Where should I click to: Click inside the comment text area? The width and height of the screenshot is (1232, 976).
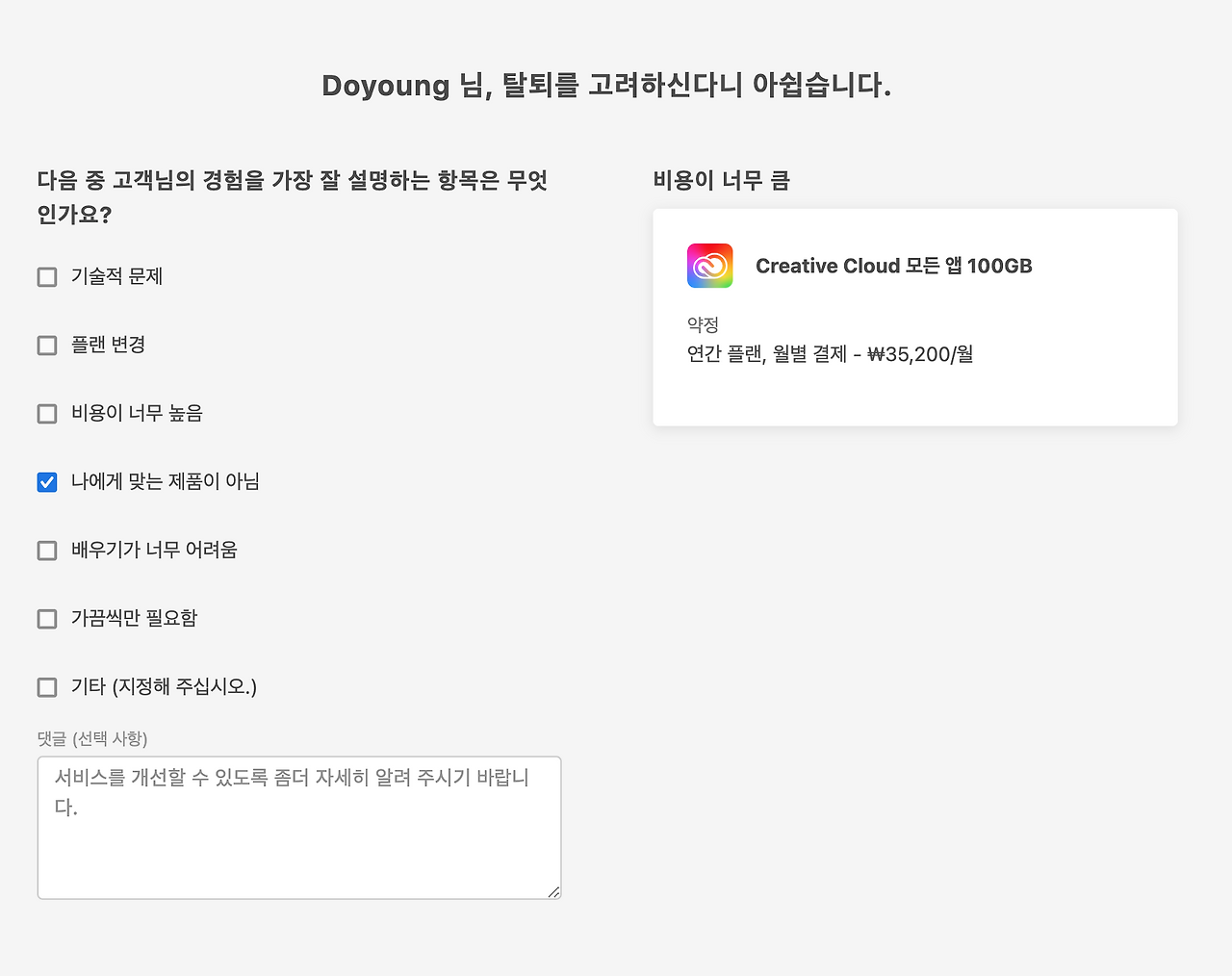[x=298, y=826]
